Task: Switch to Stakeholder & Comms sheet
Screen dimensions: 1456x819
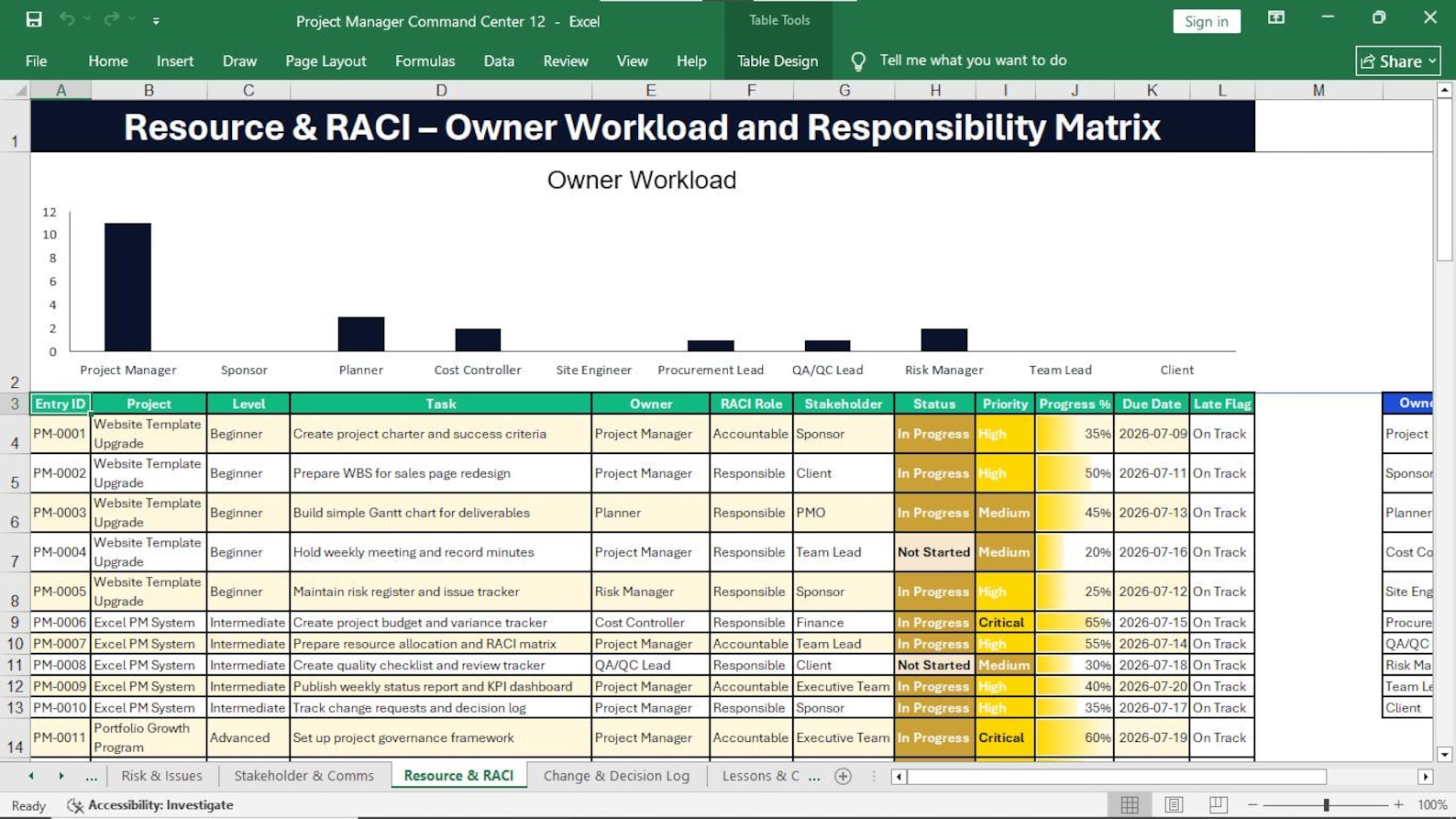Action: pos(303,776)
